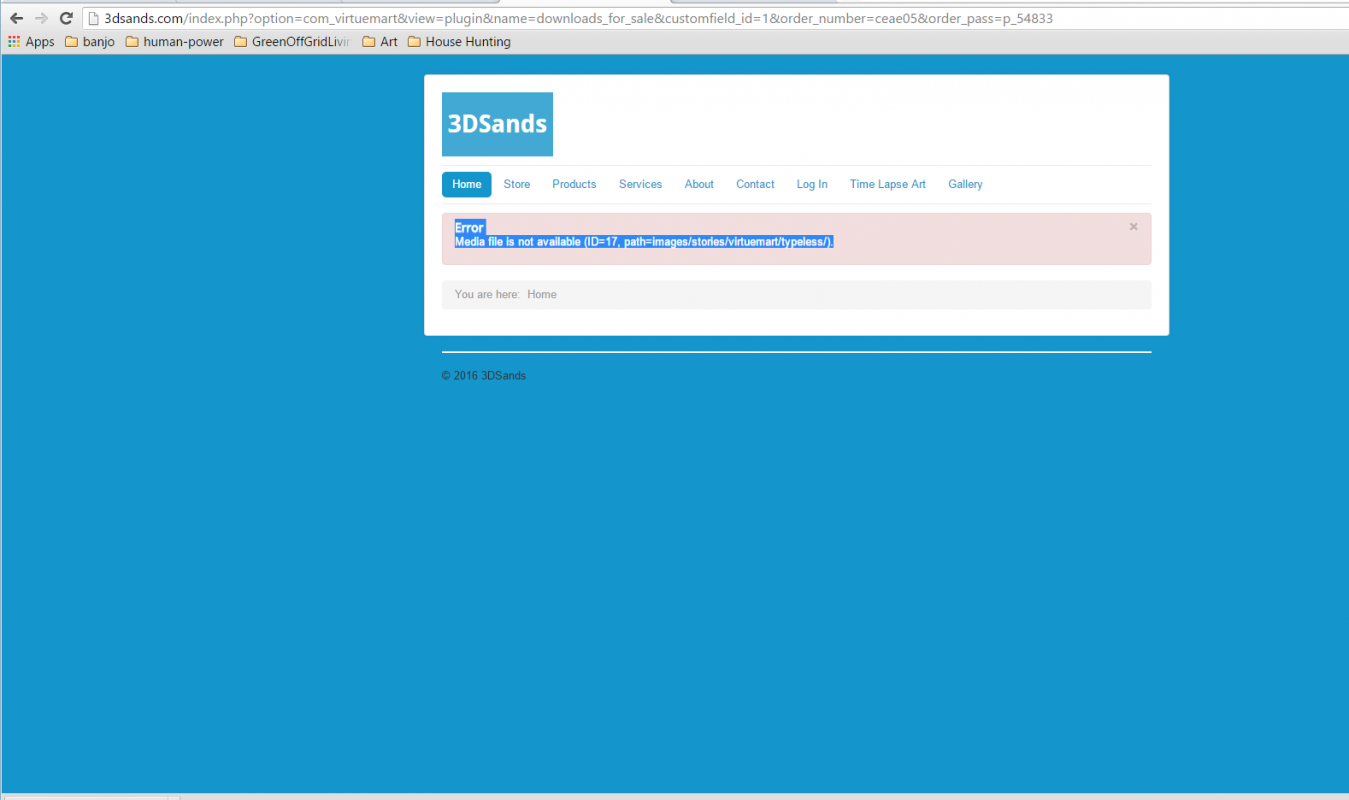
Task: Open the Apps grid shortcut
Action: (31, 42)
